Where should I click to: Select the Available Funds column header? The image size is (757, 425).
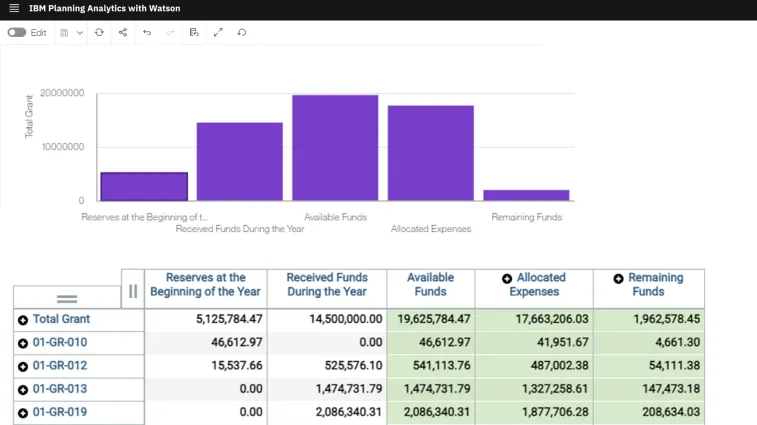[430, 285]
